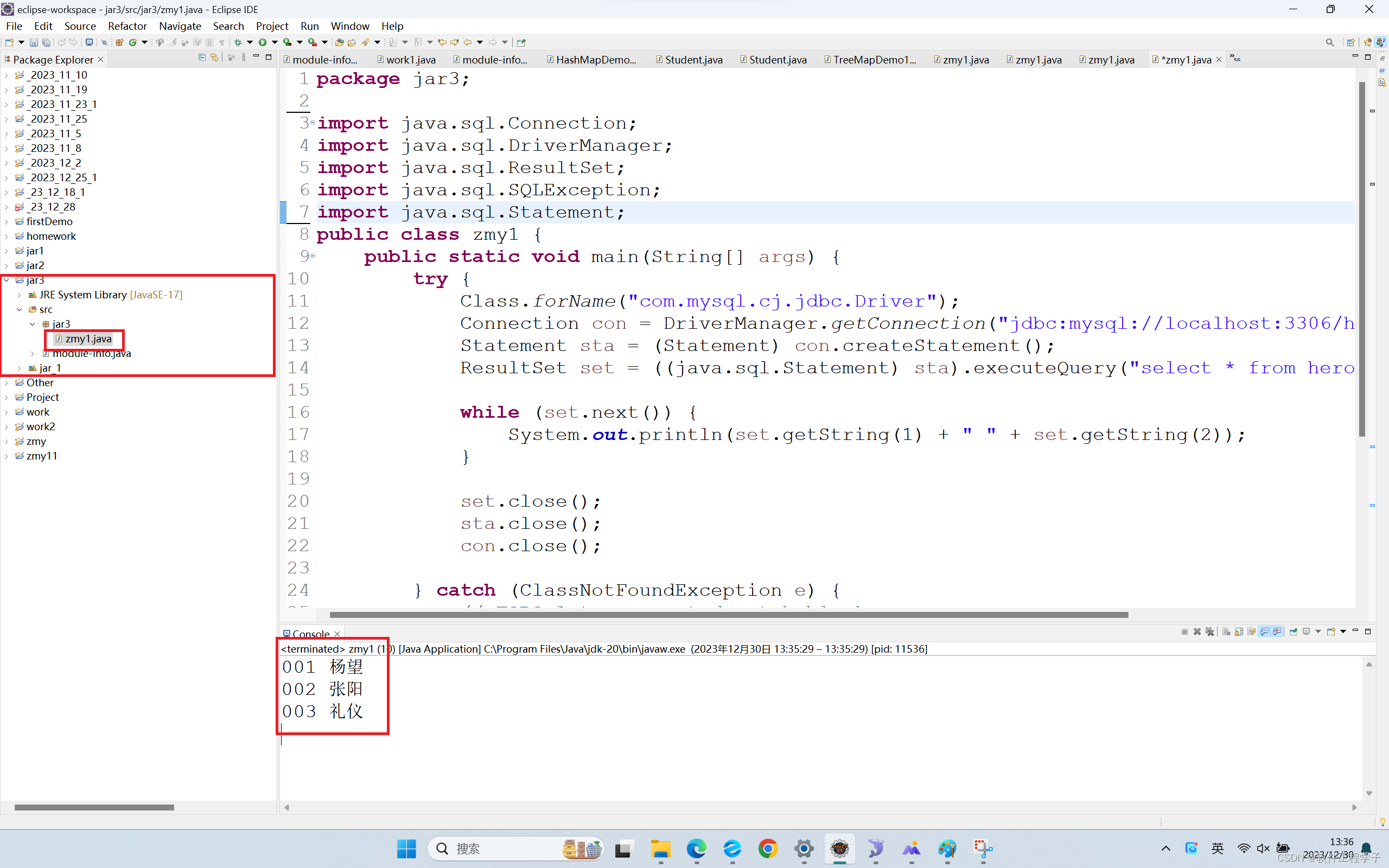
Task: Launch Debug mode using the bug icon
Action: (x=238, y=42)
